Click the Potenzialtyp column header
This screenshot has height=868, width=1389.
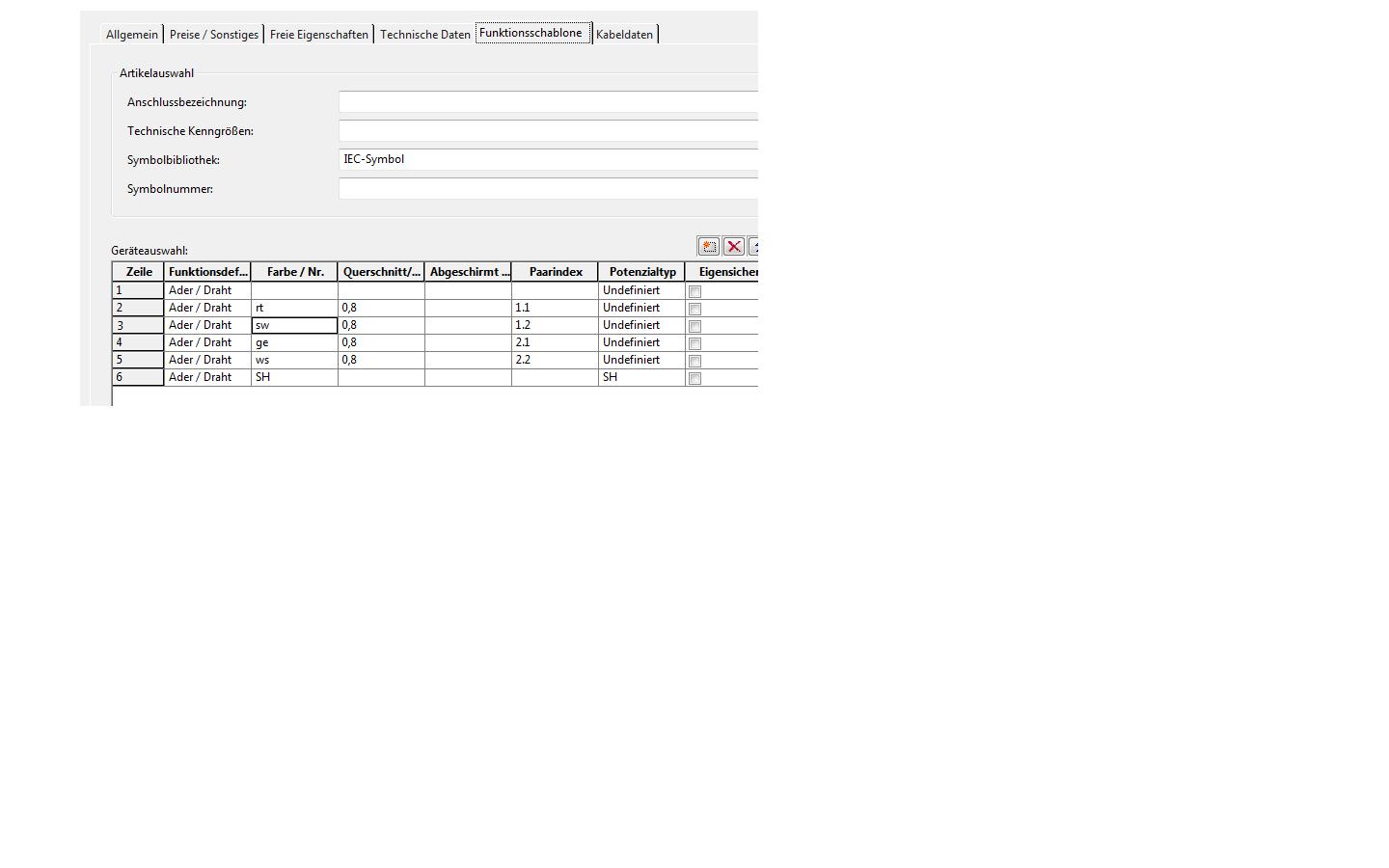[641, 272]
